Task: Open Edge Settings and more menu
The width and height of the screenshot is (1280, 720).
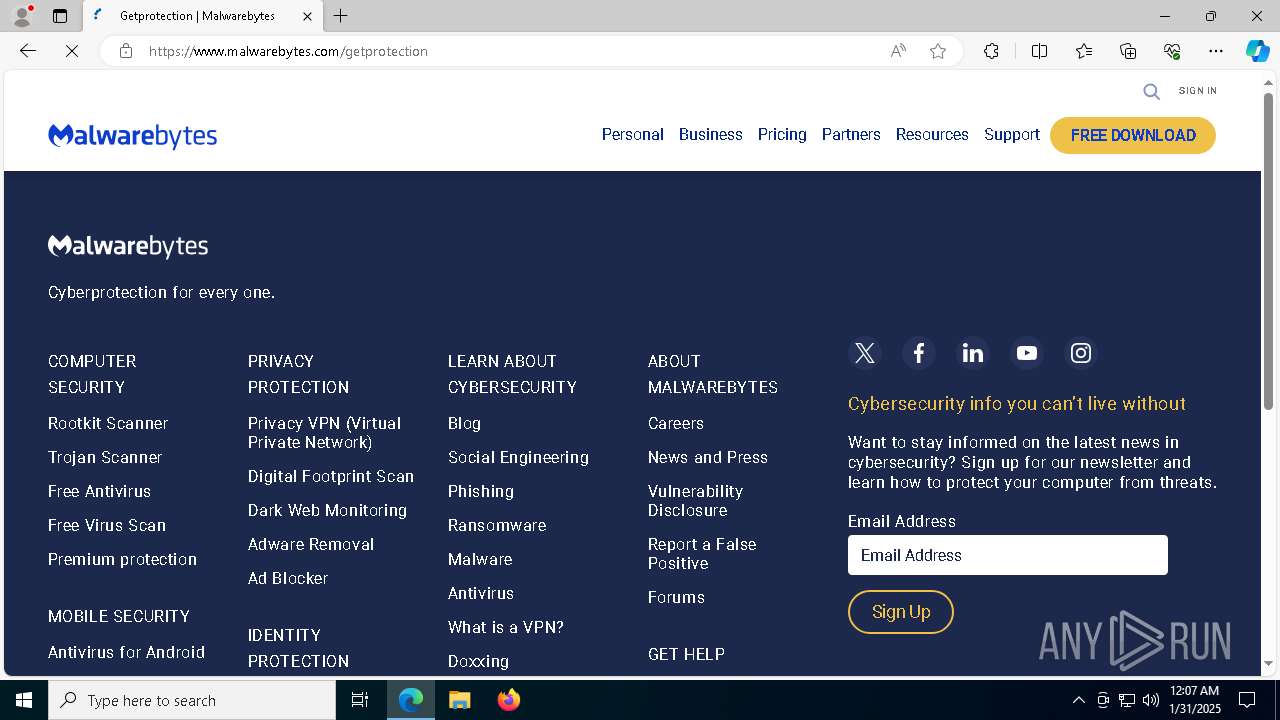Action: tap(1216, 51)
